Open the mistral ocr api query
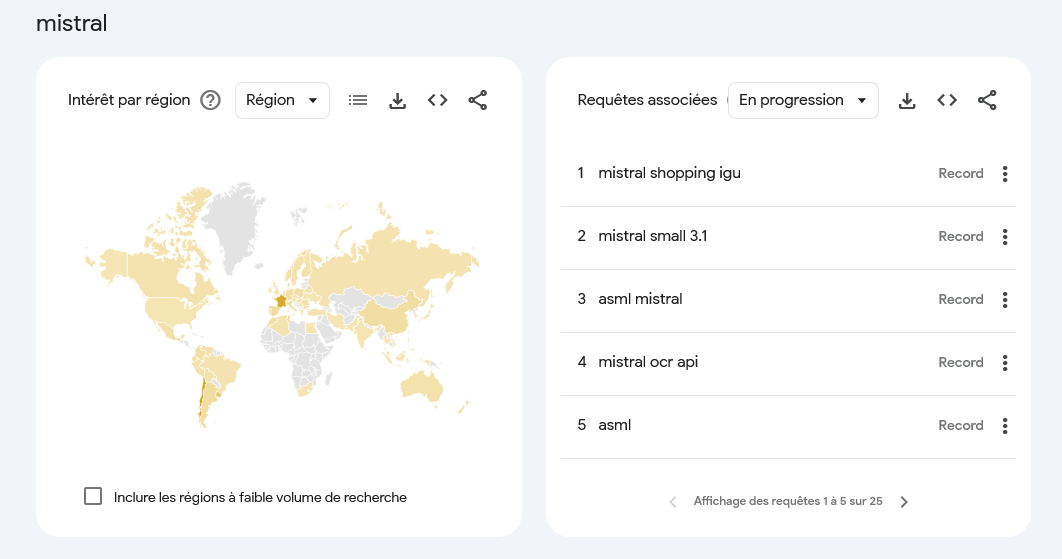1062x559 pixels. coord(647,362)
